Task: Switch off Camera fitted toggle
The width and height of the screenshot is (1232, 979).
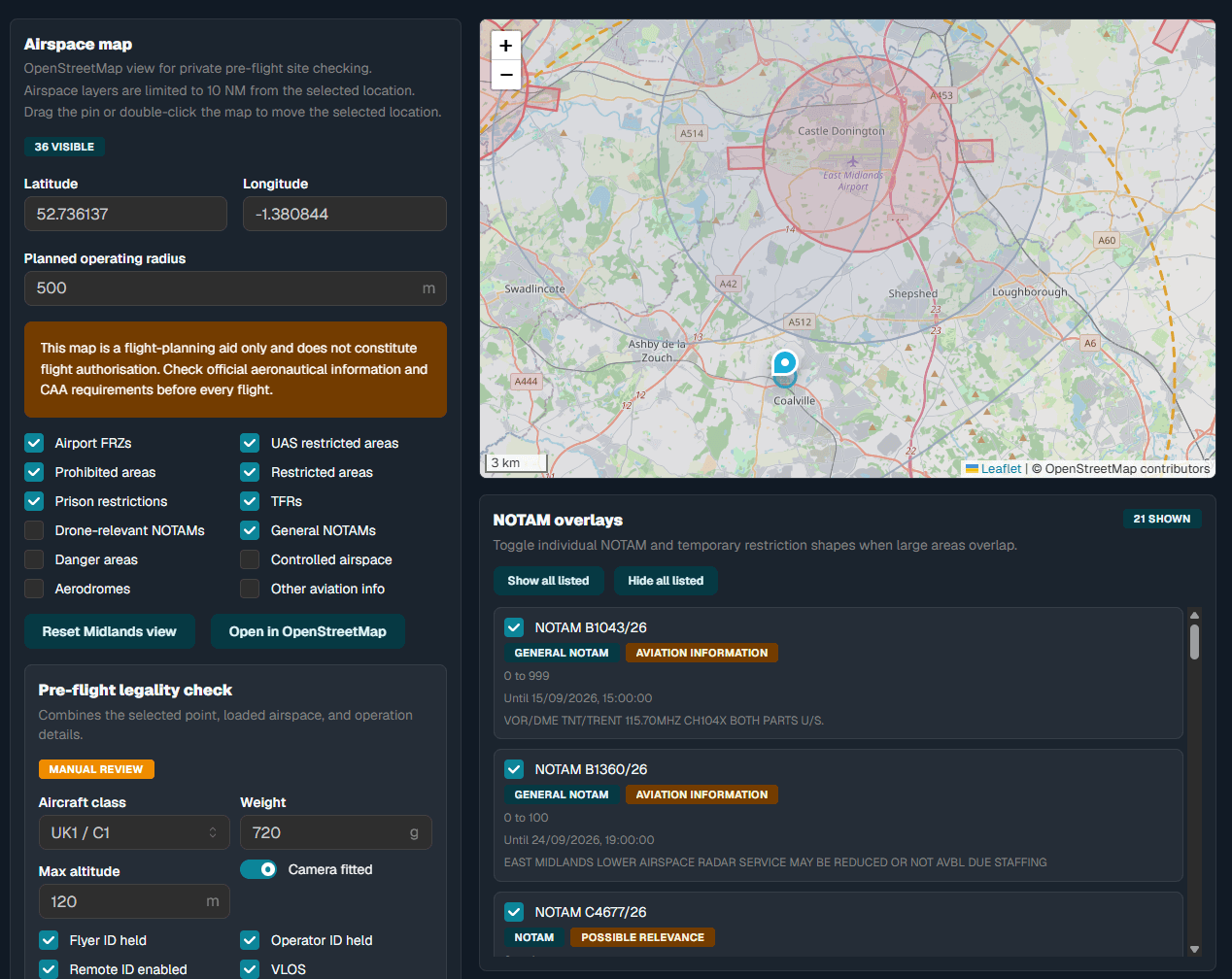Action: pos(258,869)
